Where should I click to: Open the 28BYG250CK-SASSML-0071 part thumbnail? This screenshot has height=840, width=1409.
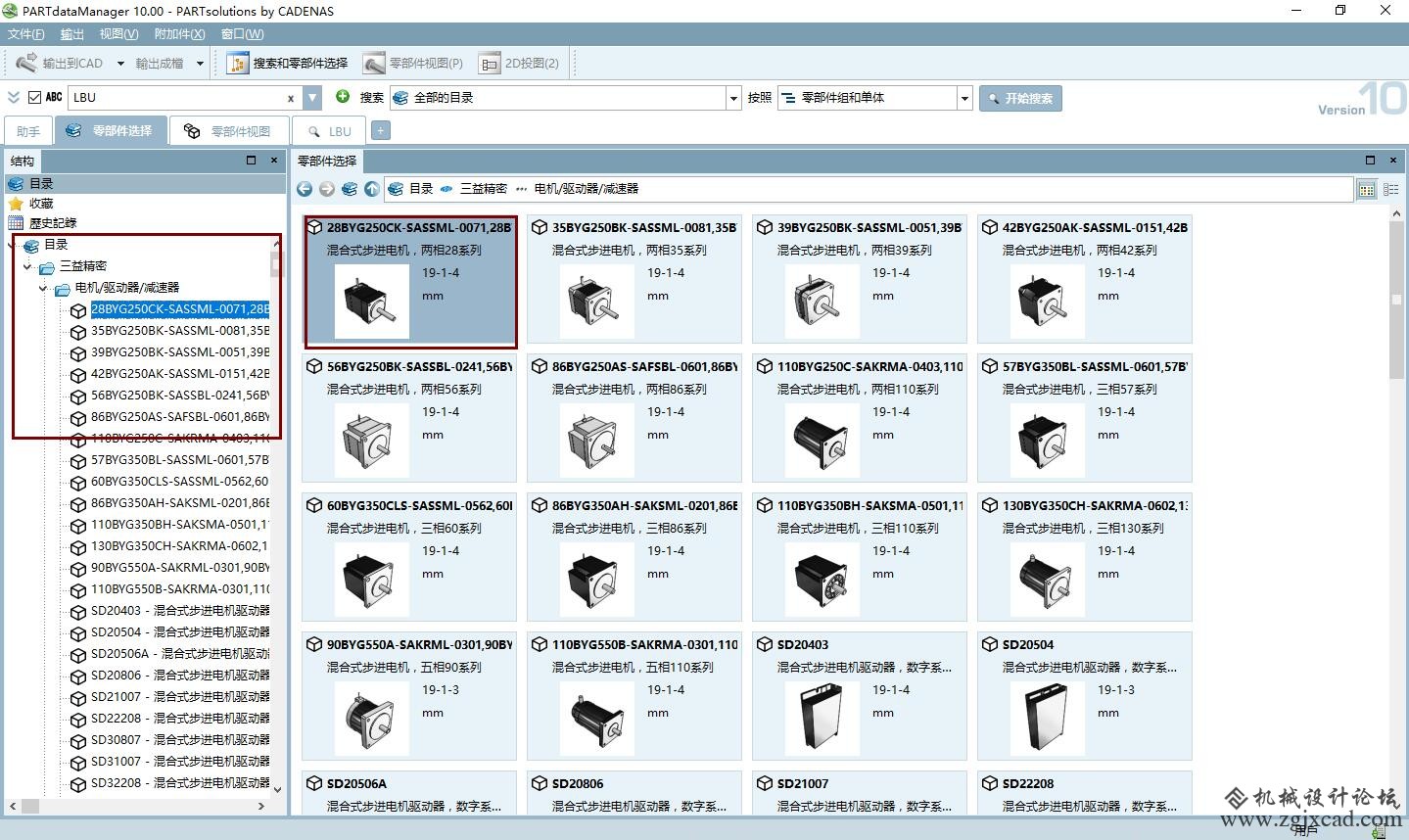[x=372, y=302]
